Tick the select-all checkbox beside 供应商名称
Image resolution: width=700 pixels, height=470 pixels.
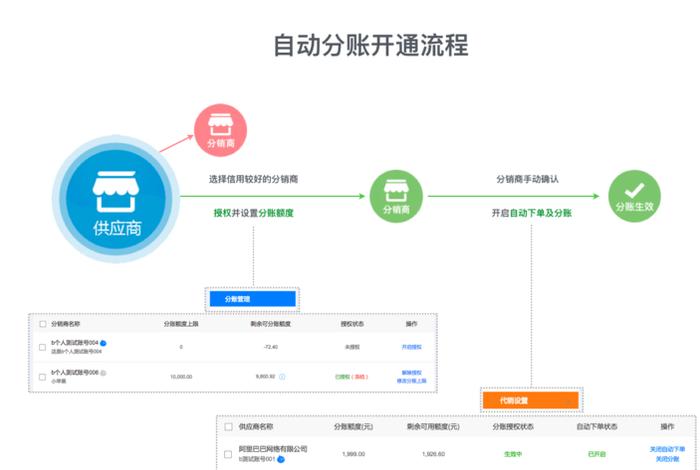pyautogui.click(x=229, y=427)
